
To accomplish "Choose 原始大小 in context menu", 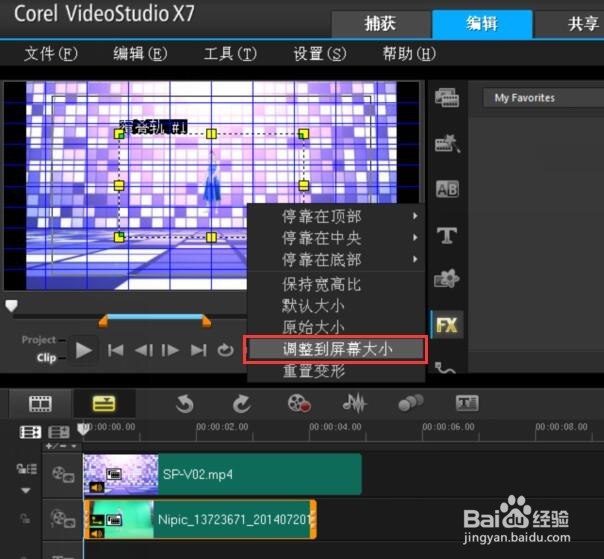I will (336, 327).
